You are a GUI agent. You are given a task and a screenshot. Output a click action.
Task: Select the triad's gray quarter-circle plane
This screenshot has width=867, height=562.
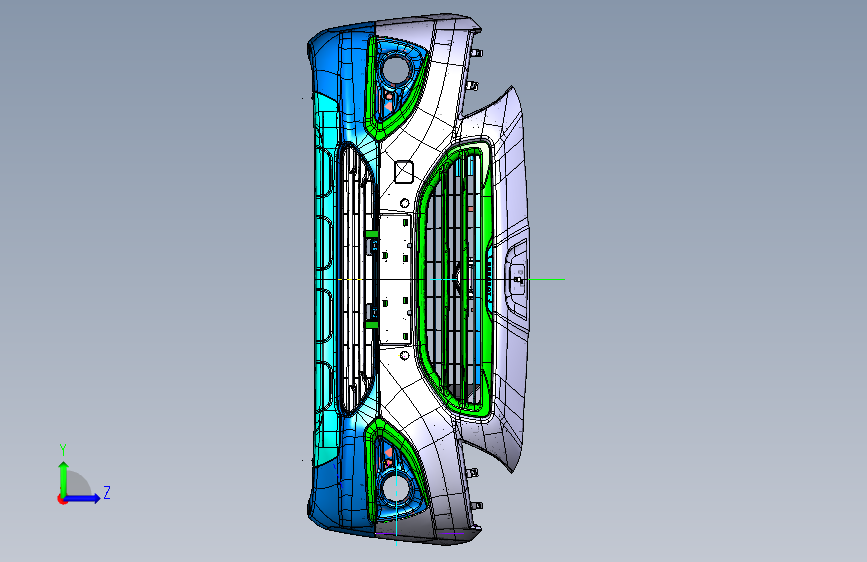point(79,484)
